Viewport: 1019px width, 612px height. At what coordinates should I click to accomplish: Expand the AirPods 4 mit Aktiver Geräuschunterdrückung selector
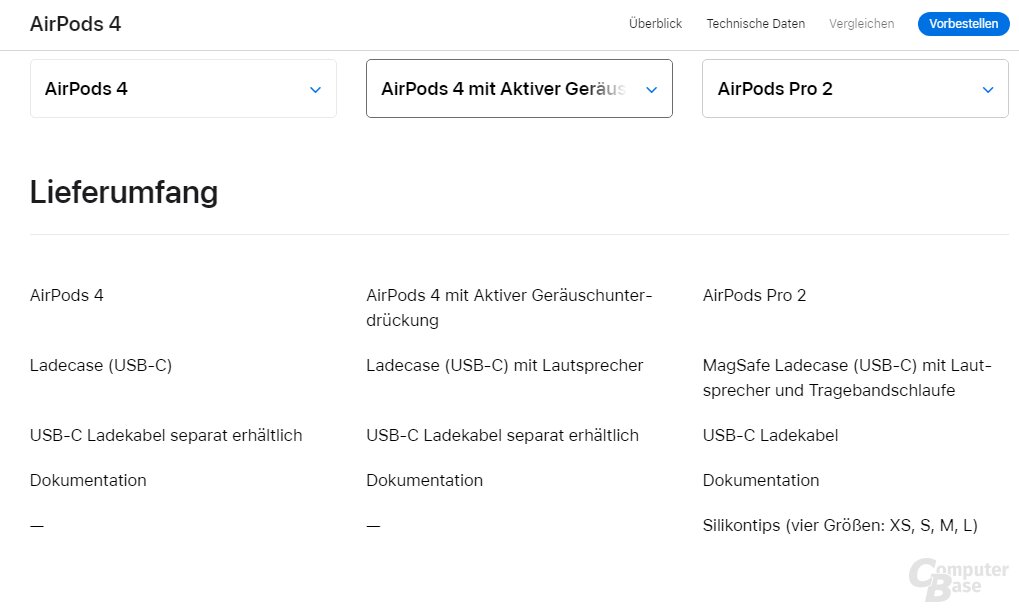click(x=519, y=88)
